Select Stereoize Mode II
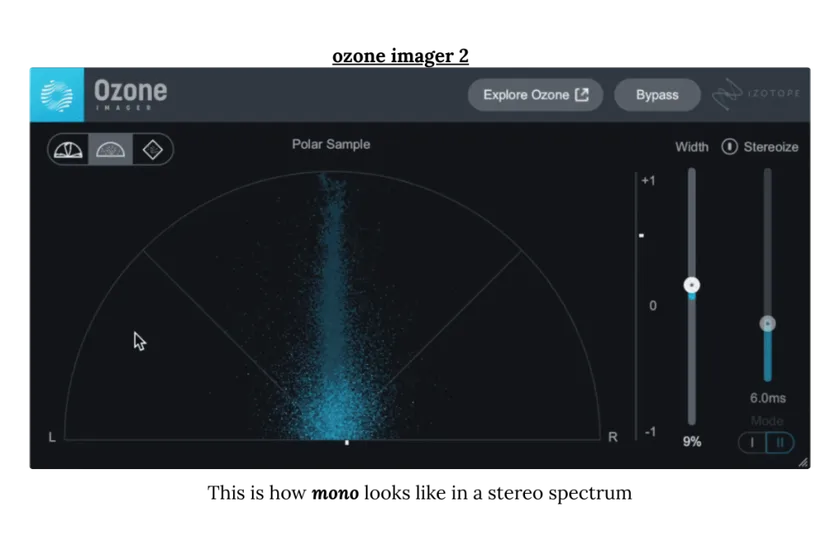The width and height of the screenshot is (840, 560). point(780,443)
